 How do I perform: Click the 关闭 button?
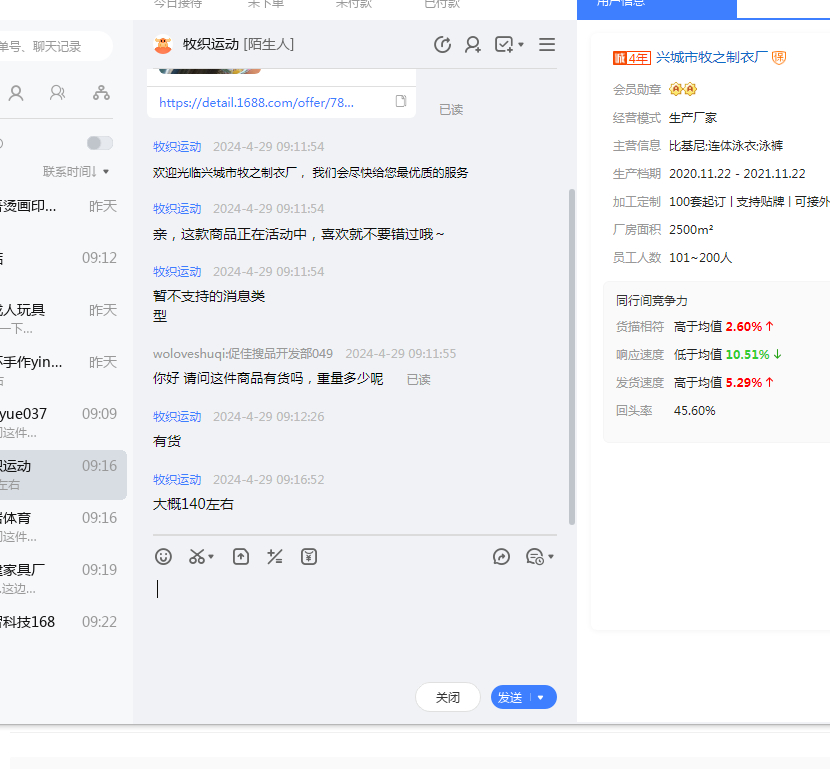click(448, 698)
